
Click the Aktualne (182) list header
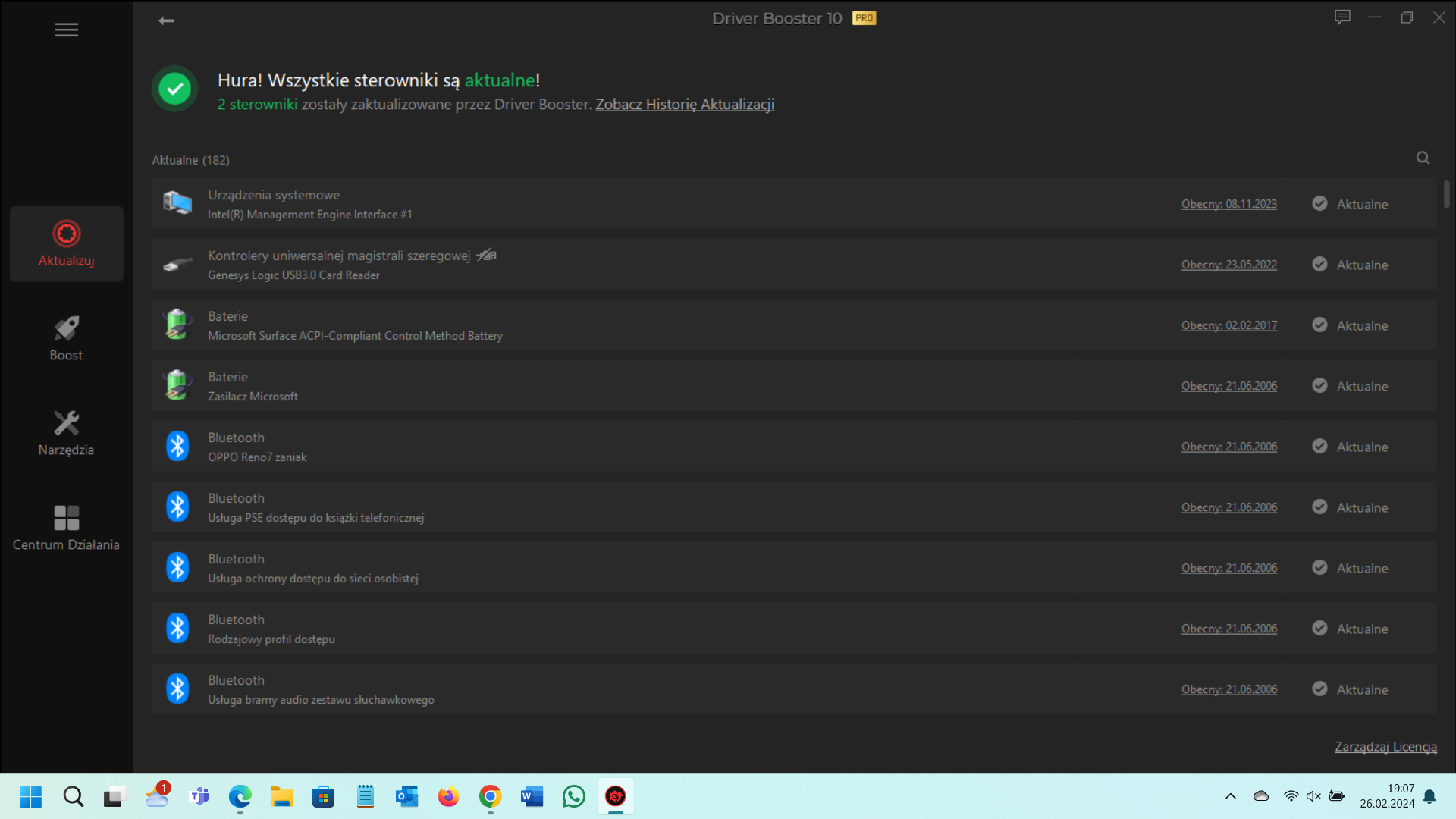[190, 160]
